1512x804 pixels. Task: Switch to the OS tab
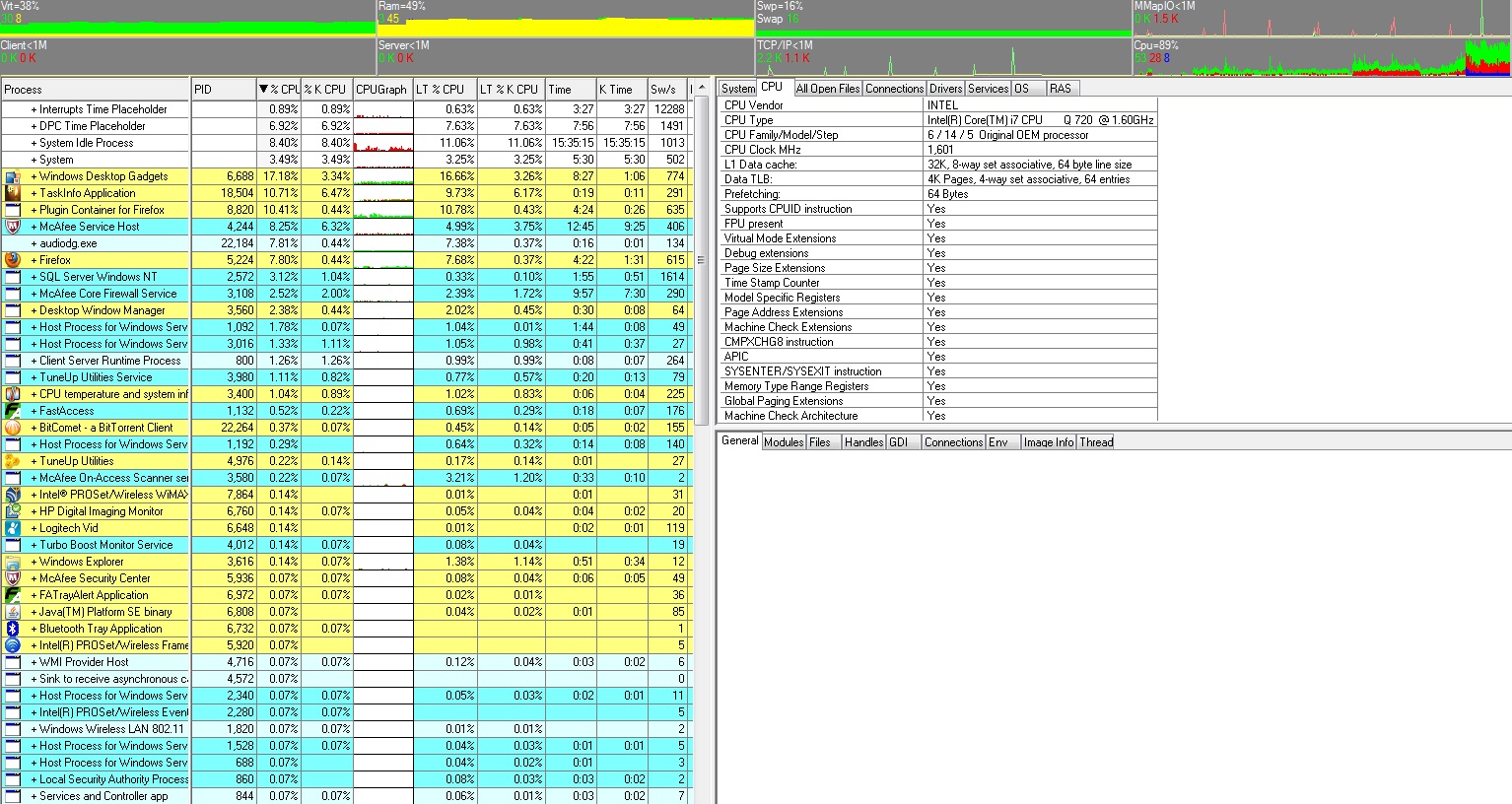pyautogui.click(x=1027, y=89)
